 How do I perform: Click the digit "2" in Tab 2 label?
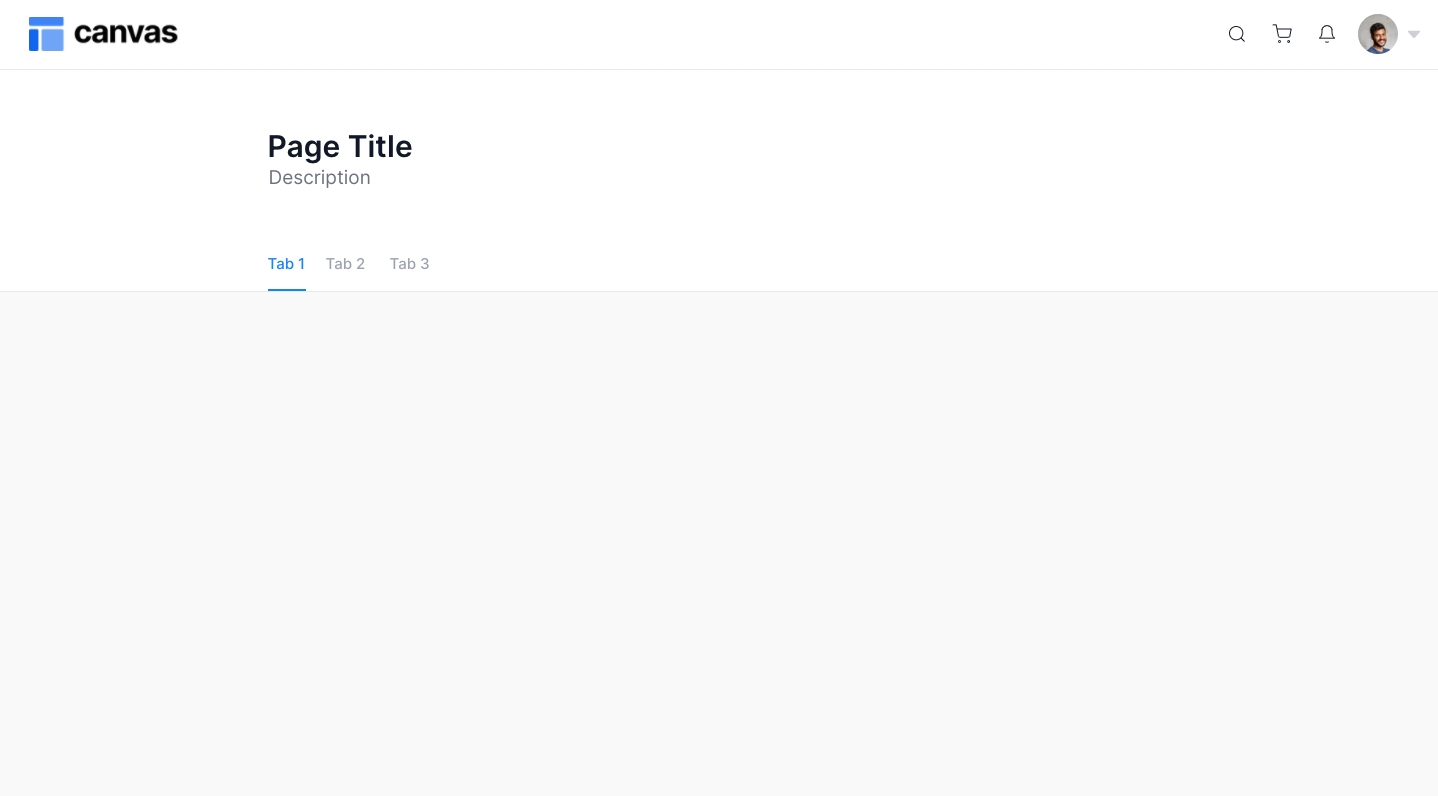click(360, 264)
